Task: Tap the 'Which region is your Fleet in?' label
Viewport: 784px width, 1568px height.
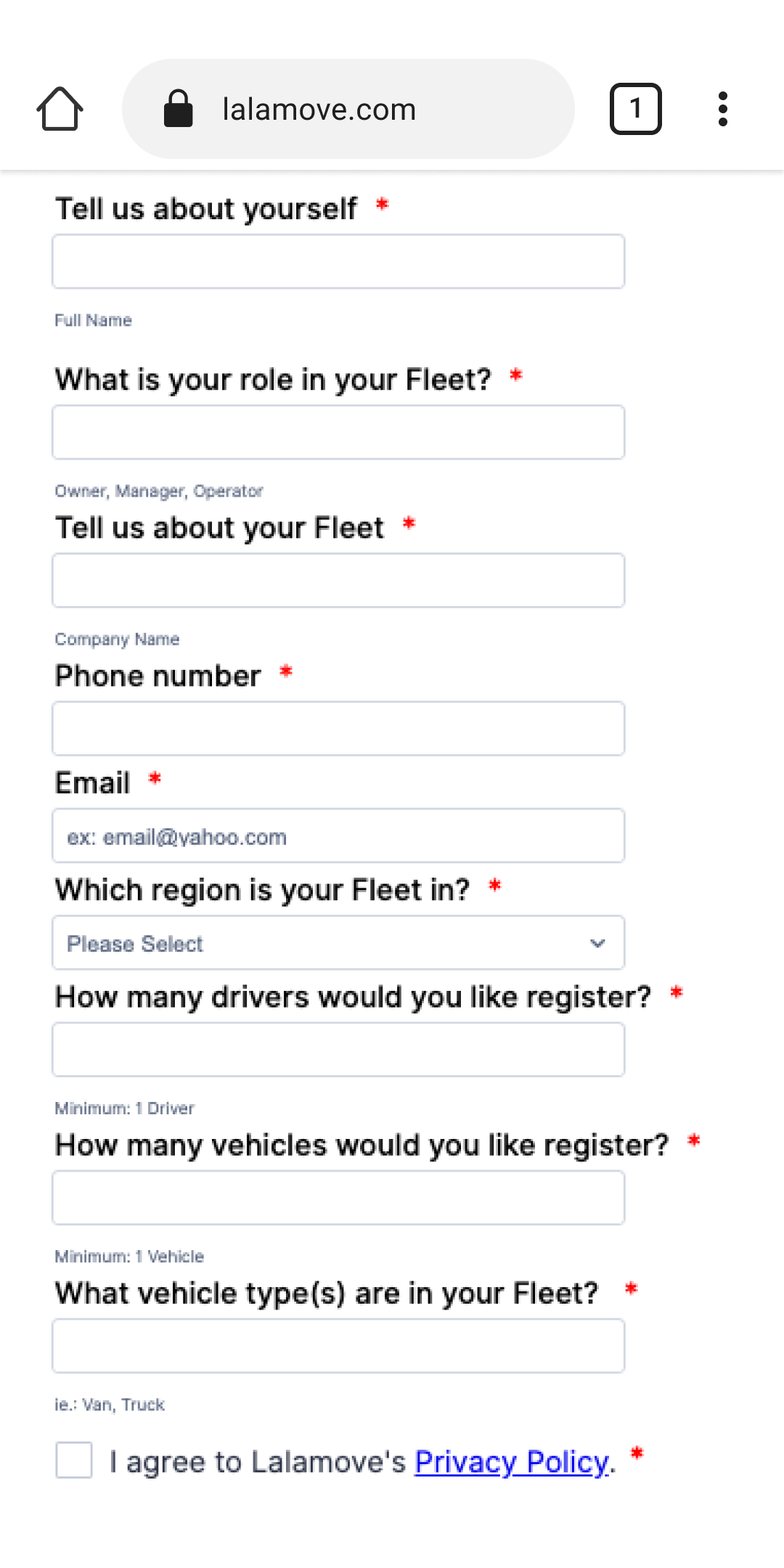Action: pyautogui.click(x=263, y=890)
